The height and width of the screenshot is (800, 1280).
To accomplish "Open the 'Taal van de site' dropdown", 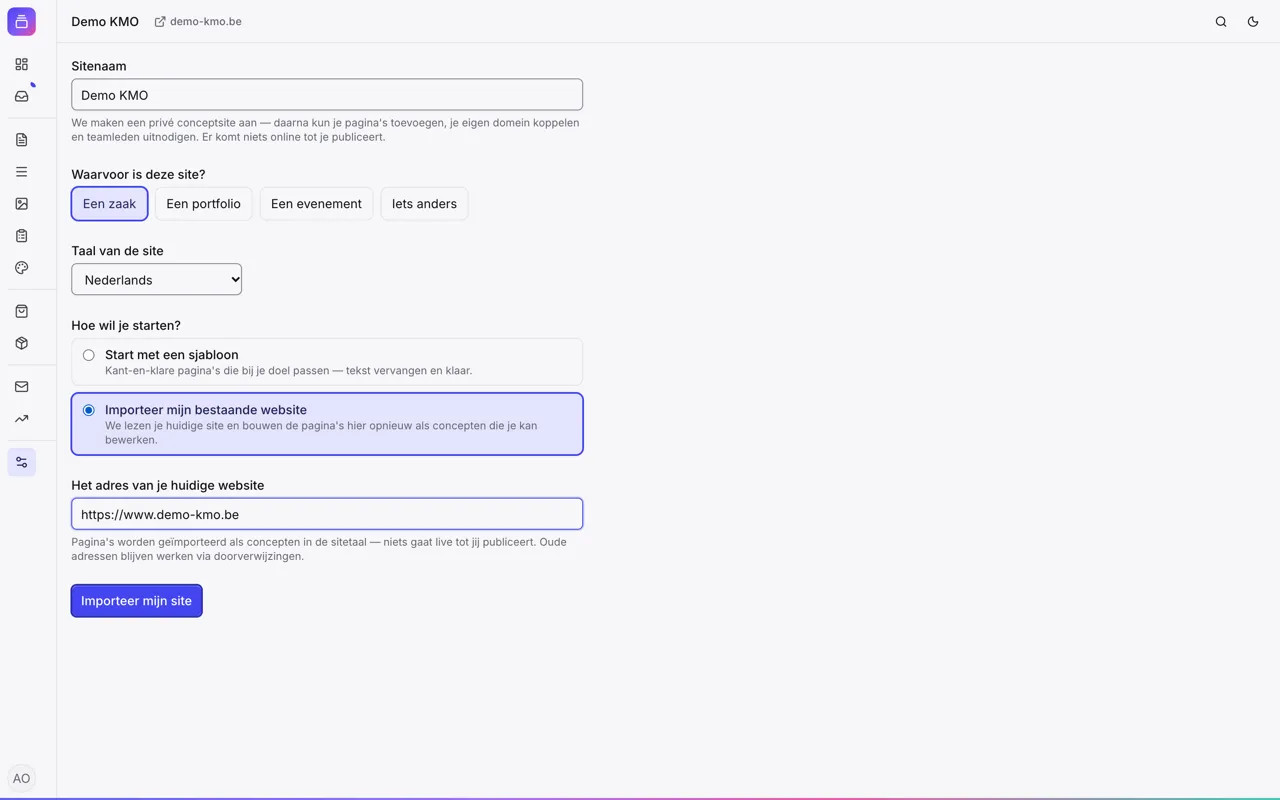I will click(157, 280).
